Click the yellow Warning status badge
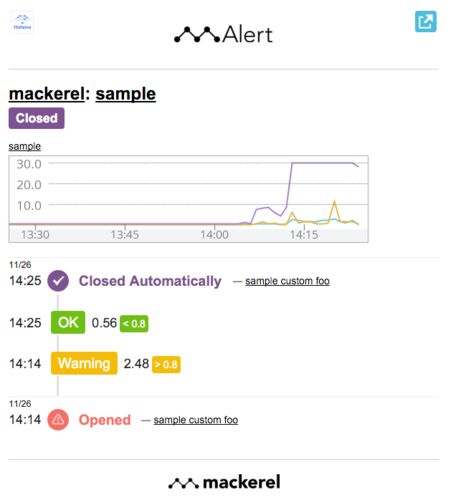 coord(84,363)
